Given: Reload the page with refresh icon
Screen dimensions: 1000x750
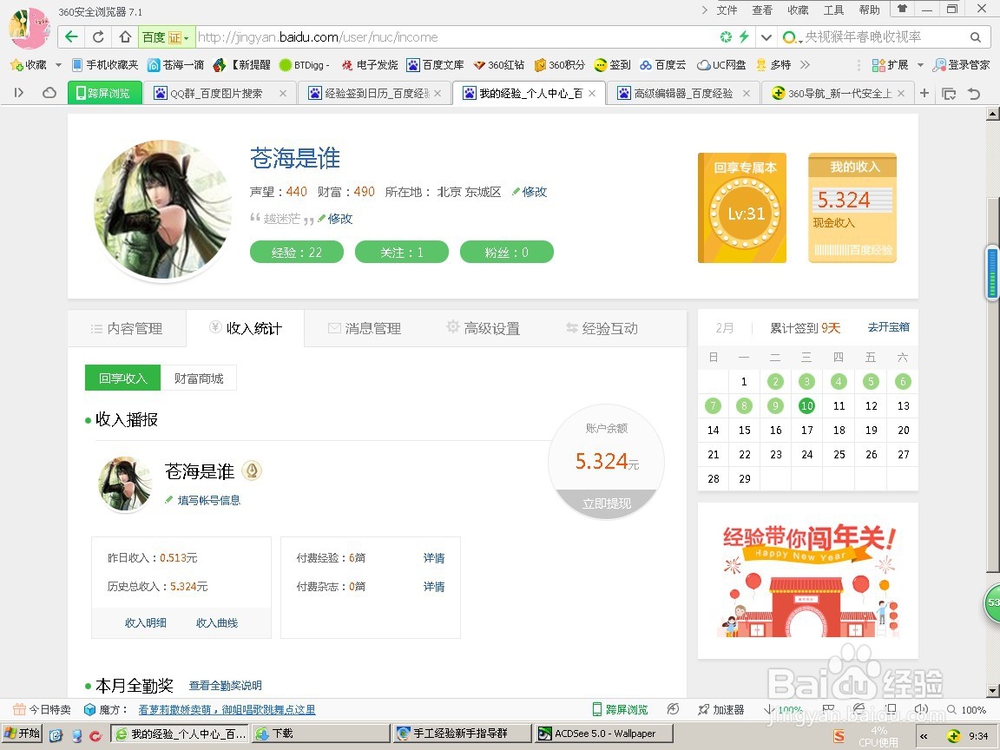Looking at the screenshot, I should (98, 37).
